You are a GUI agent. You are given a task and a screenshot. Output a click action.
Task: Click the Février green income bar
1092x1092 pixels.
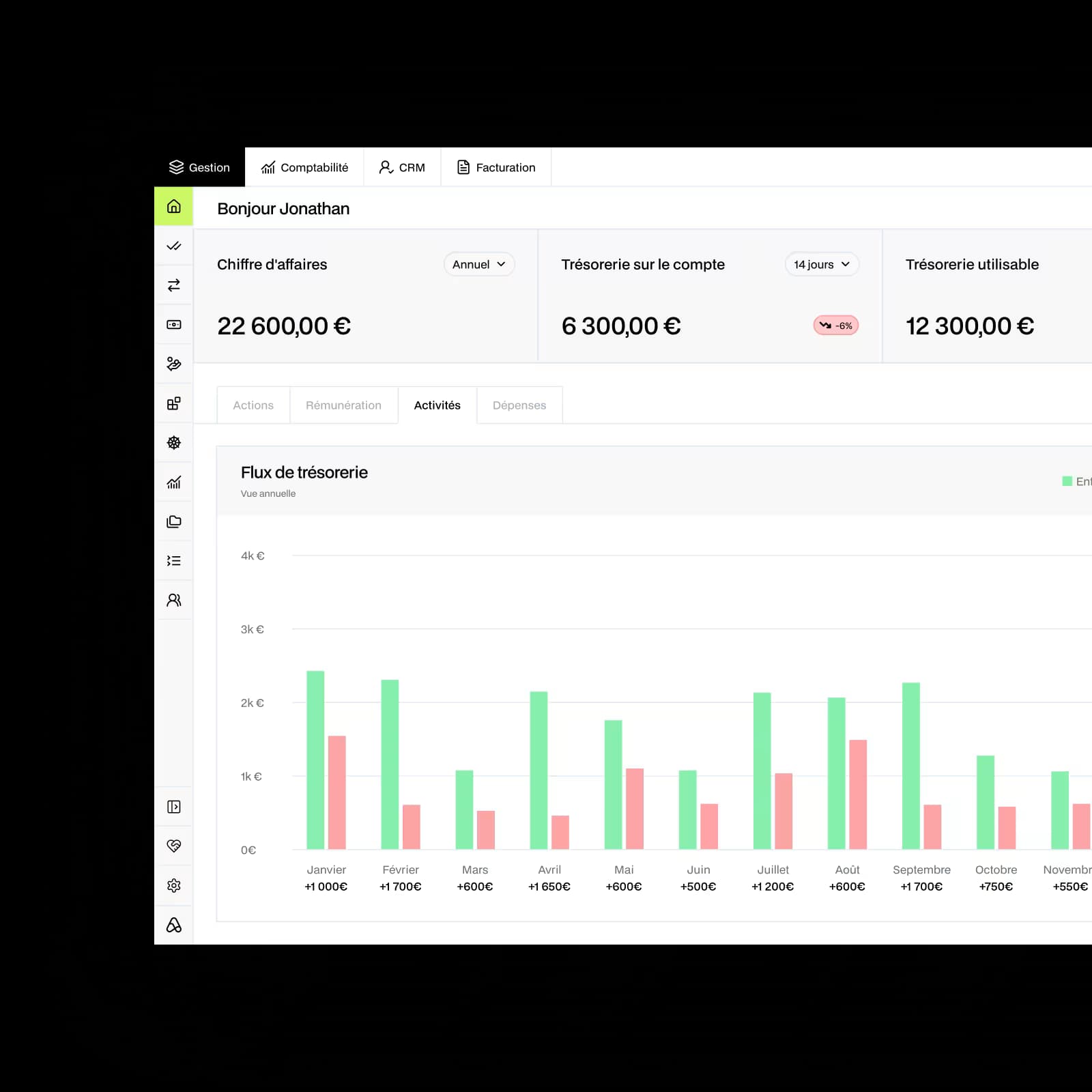point(390,764)
